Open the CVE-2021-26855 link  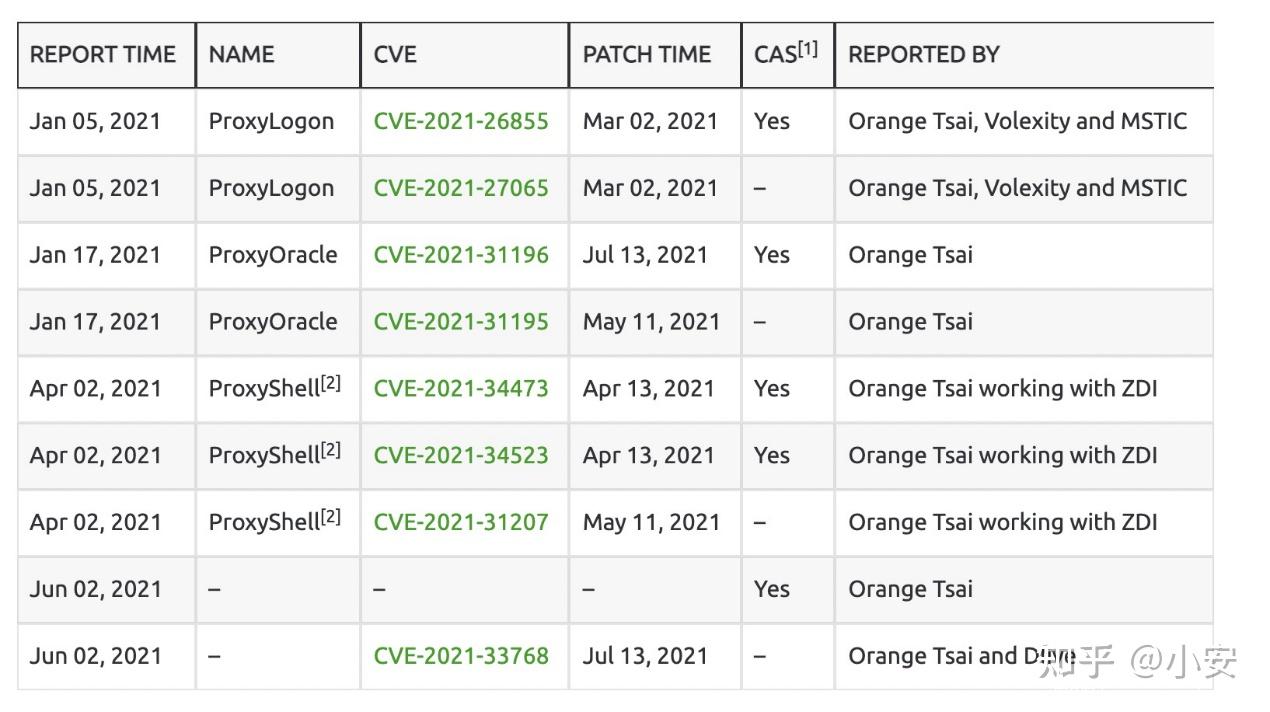[460, 122]
